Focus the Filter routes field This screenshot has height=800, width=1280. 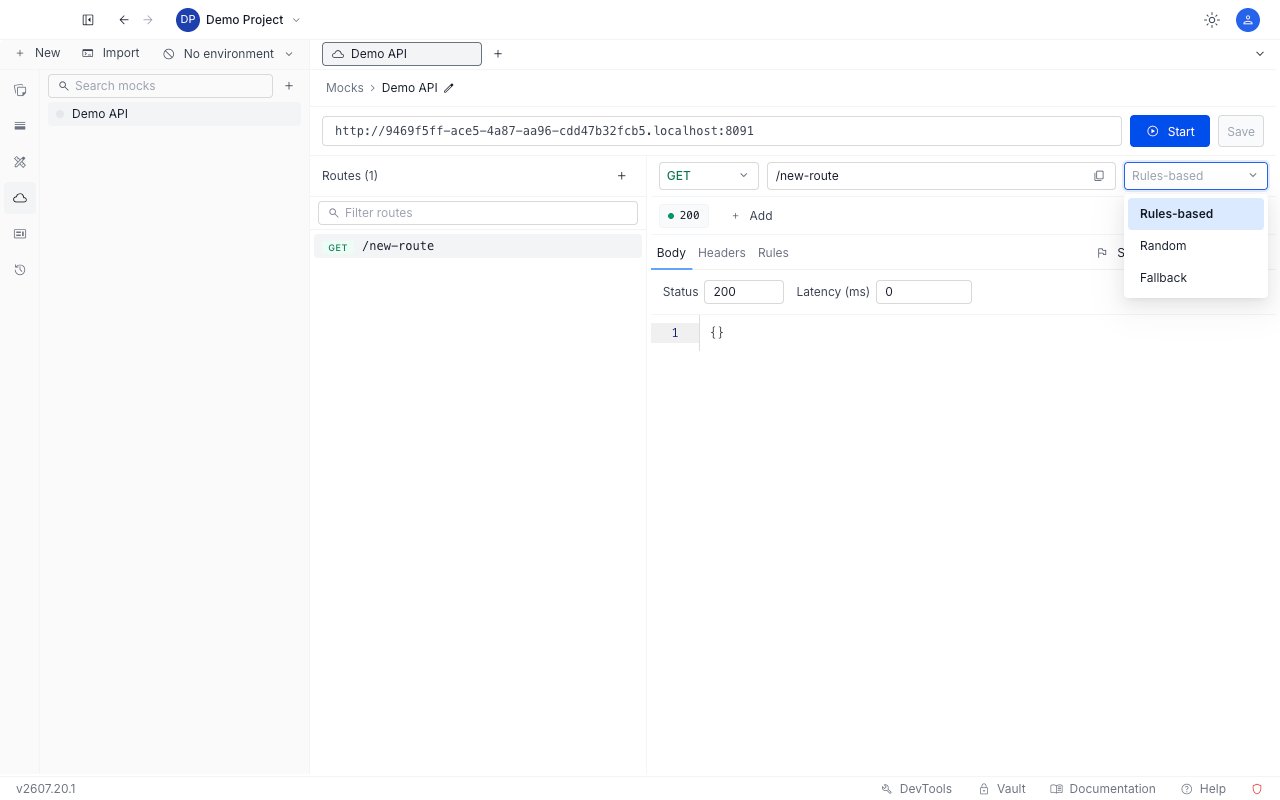pyautogui.click(x=478, y=213)
